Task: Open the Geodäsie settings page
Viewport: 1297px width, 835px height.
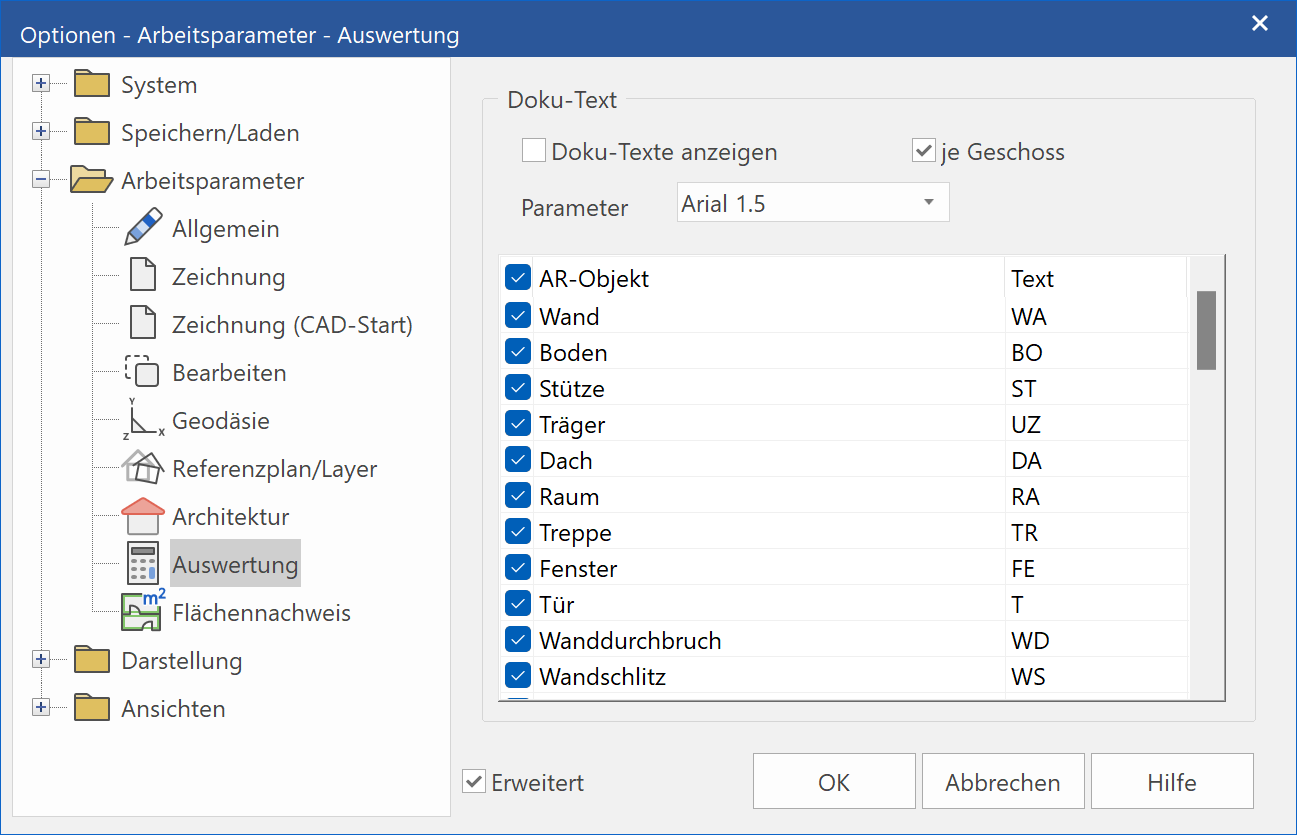Action: (x=221, y=421)
